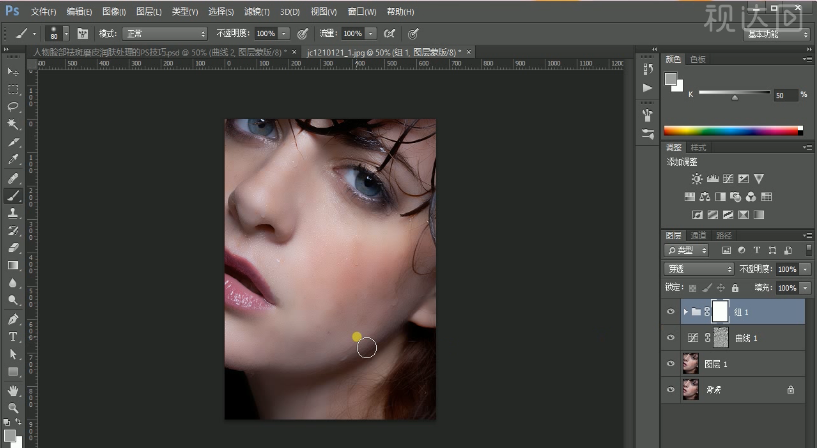This screenshot has height=448, width=817.
Task: Select the Crop tool
Action: 13,142
